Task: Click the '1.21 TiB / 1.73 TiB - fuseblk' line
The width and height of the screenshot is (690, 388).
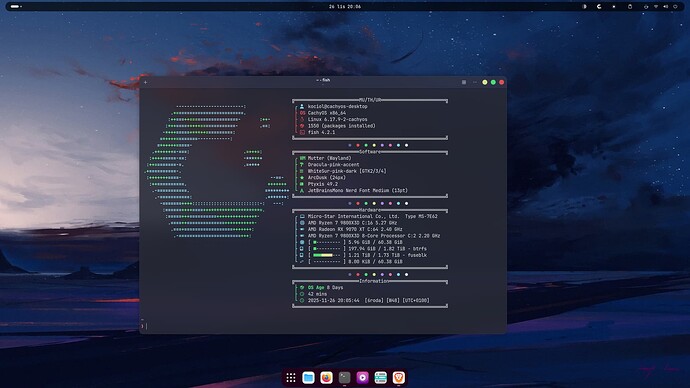Action: click(x=387, y=255)
